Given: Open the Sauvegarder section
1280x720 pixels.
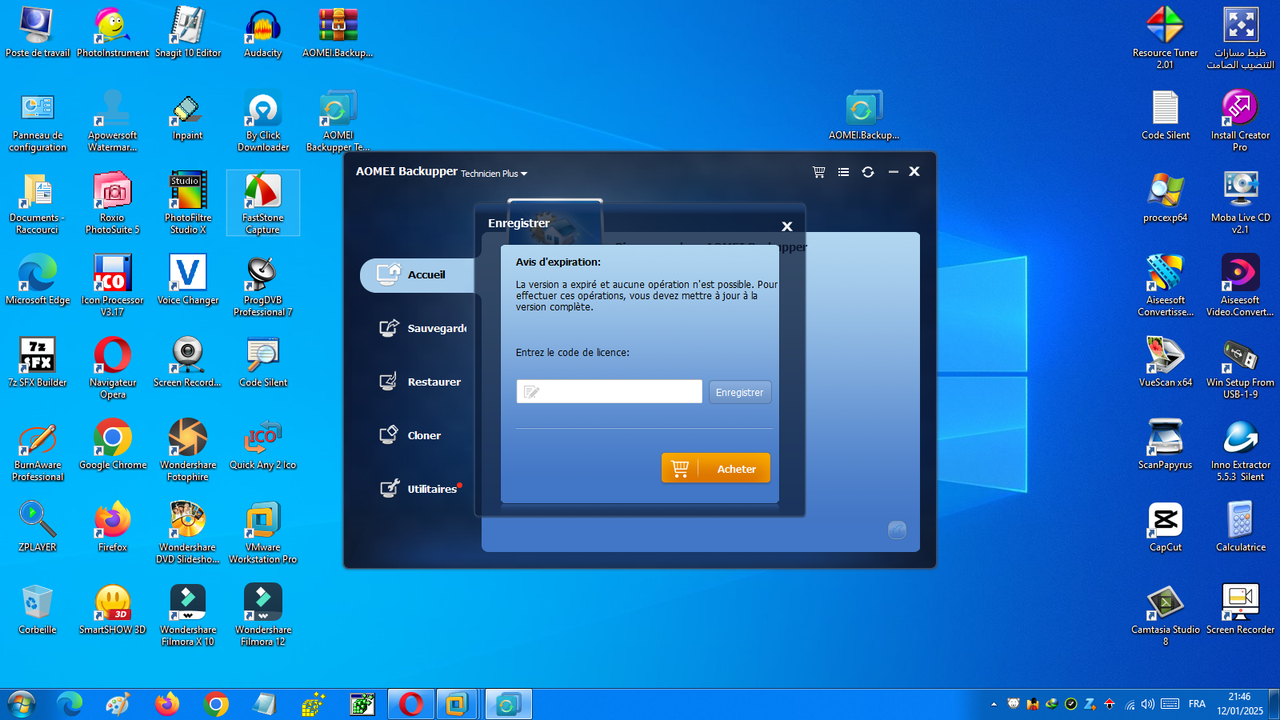Looking at the screenshot, I should [x=422, y=328].
